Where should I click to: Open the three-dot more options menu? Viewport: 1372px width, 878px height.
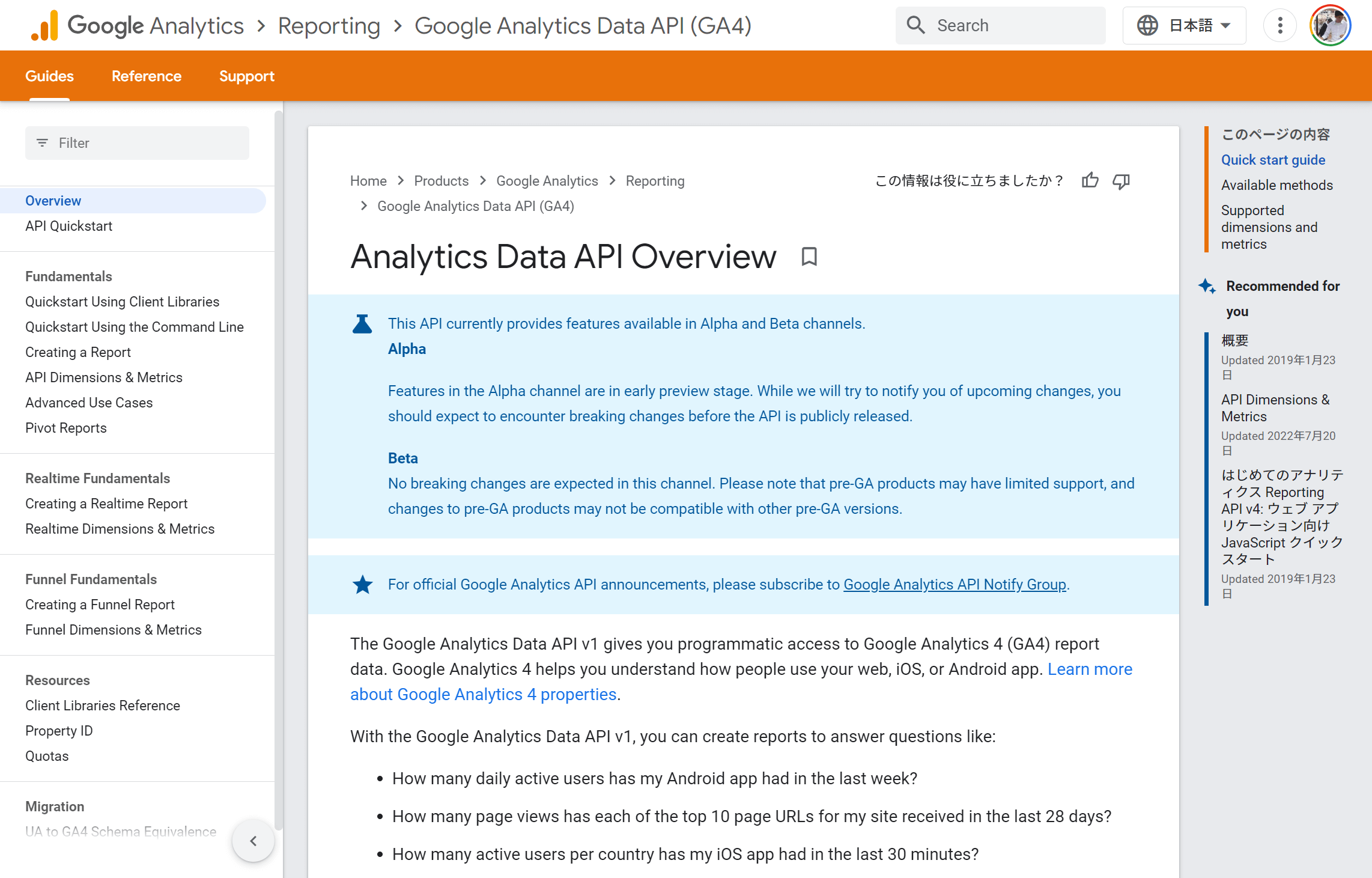(1280, 25)
